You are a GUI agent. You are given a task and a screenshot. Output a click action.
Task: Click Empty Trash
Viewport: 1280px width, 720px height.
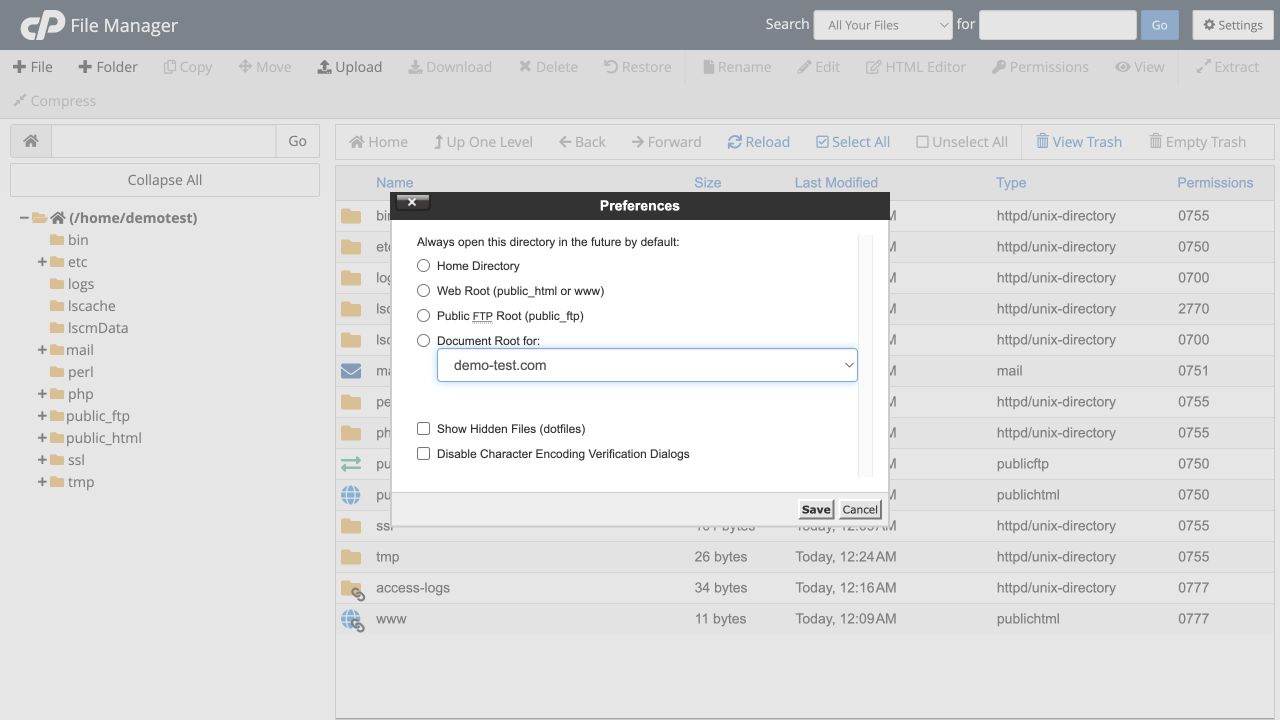point(1198,142)
